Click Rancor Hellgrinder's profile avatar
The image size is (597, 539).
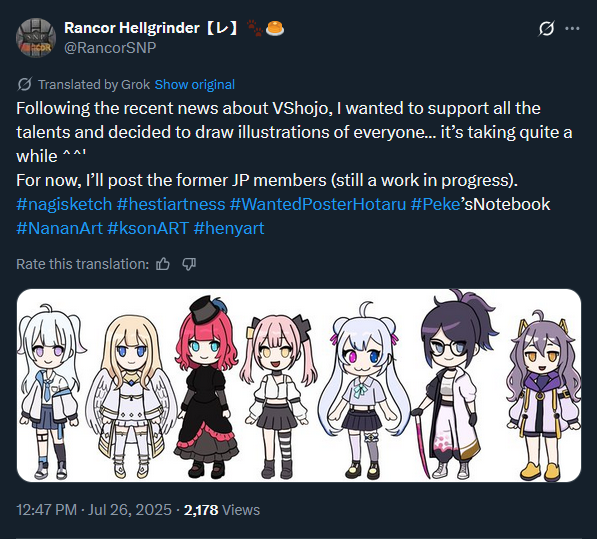click(x=36, y=38)
